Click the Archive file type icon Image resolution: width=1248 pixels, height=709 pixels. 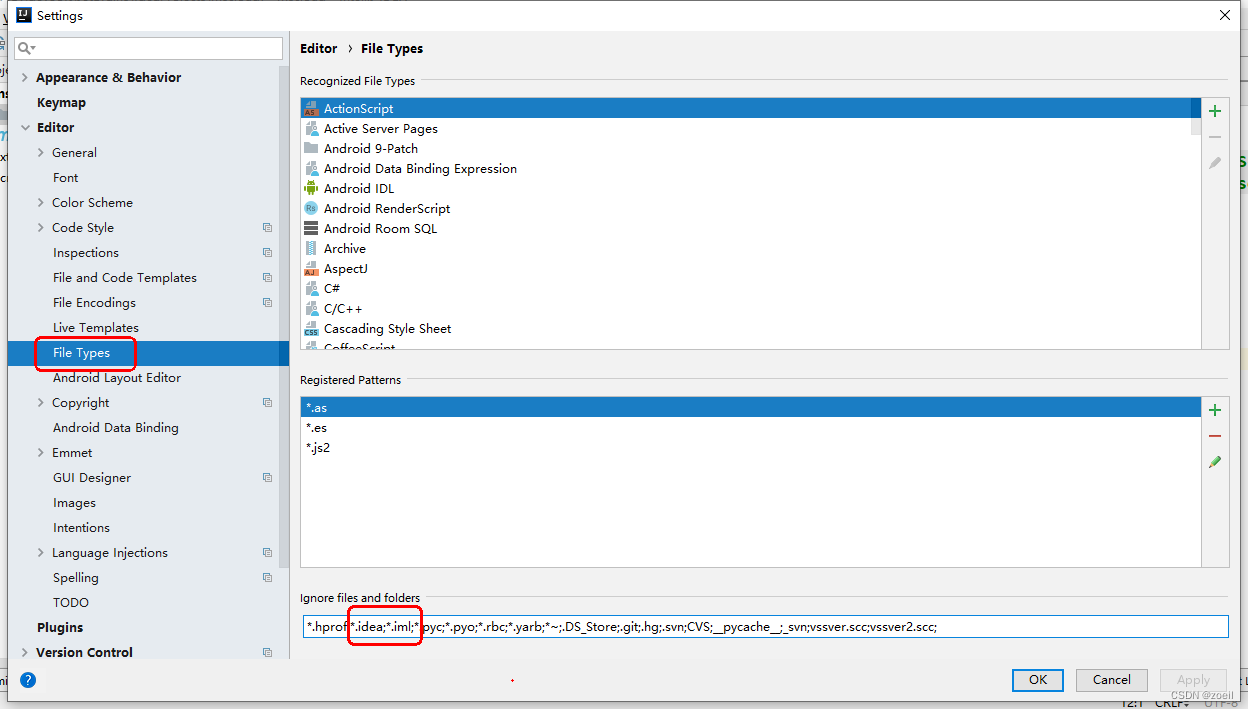pos(311,248)
